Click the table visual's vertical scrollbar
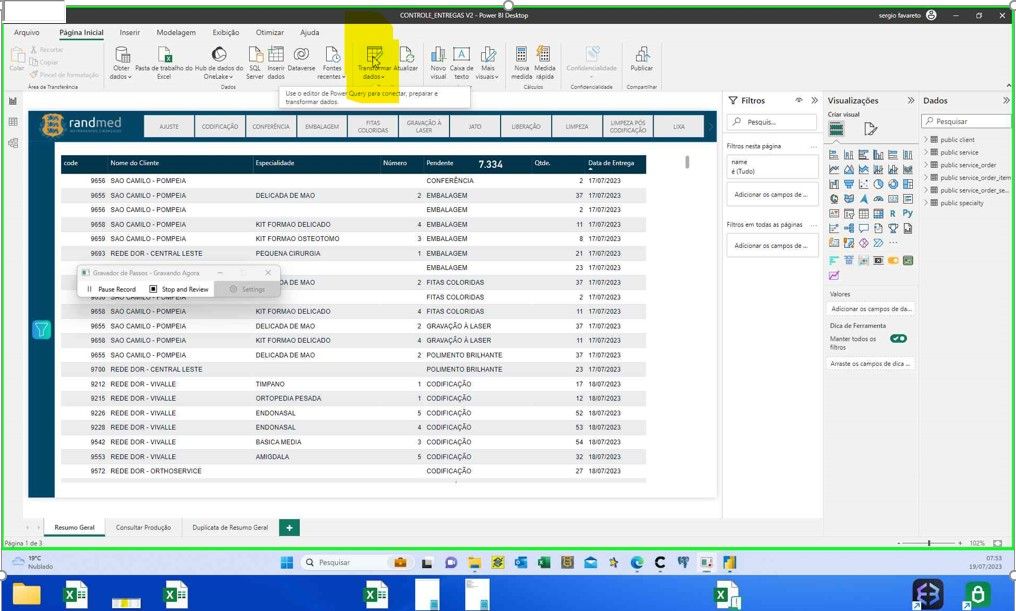 tap(687, 162)
